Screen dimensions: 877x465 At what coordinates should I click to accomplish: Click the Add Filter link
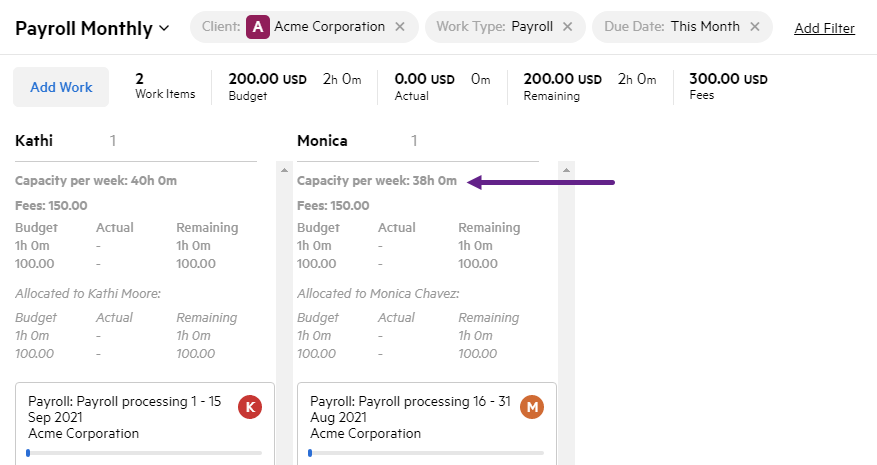click(824, 28)
